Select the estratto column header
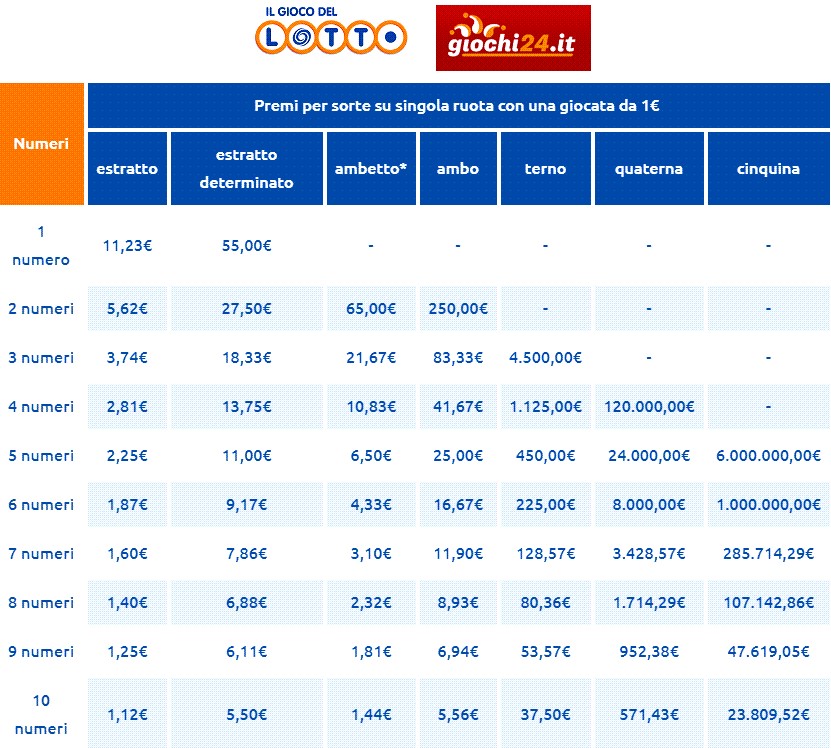Image resolution: width=831 pixels, height=748 pixels. tap(127, 169)
